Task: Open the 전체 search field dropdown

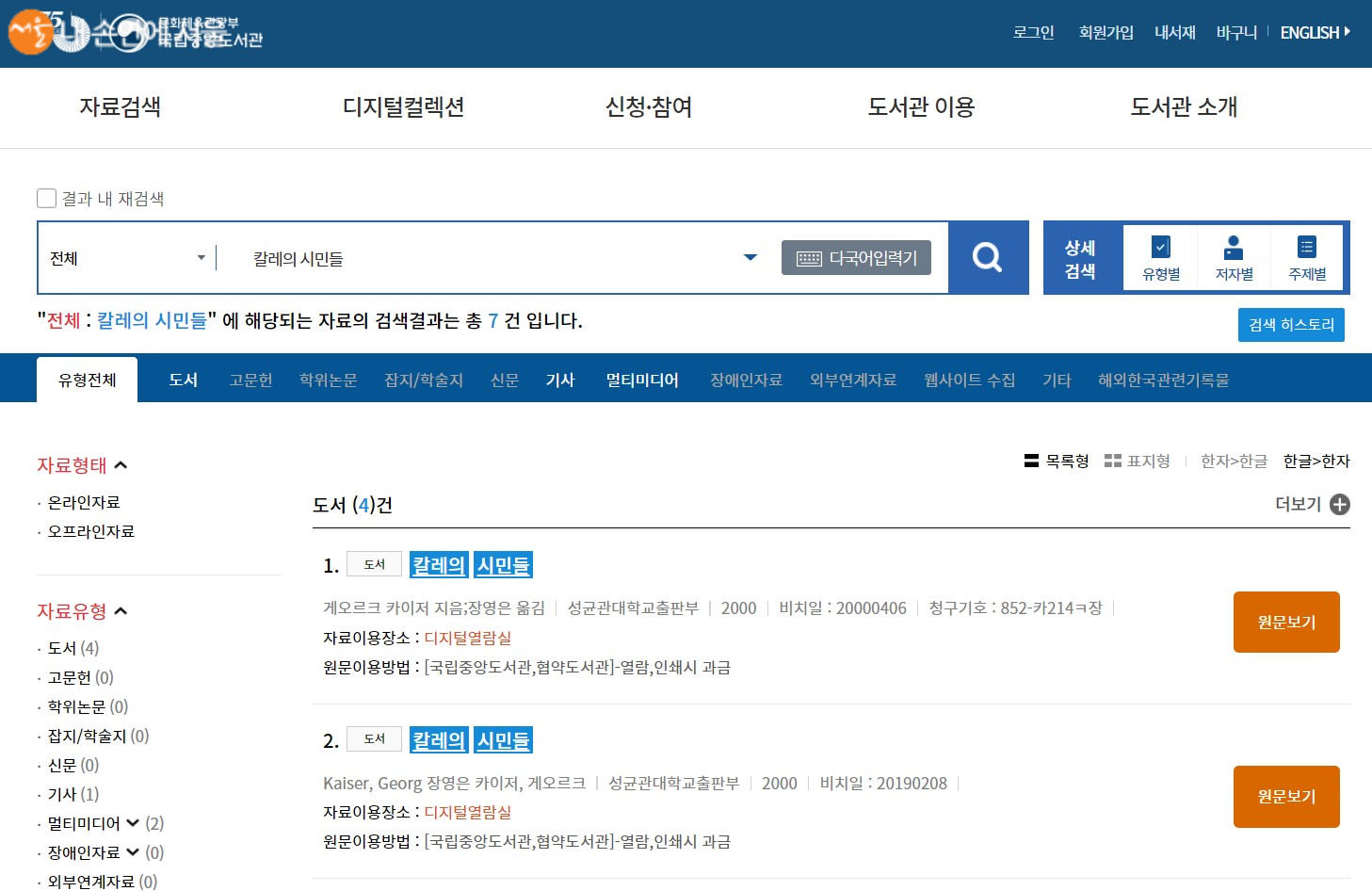Action: pos(127,258)
